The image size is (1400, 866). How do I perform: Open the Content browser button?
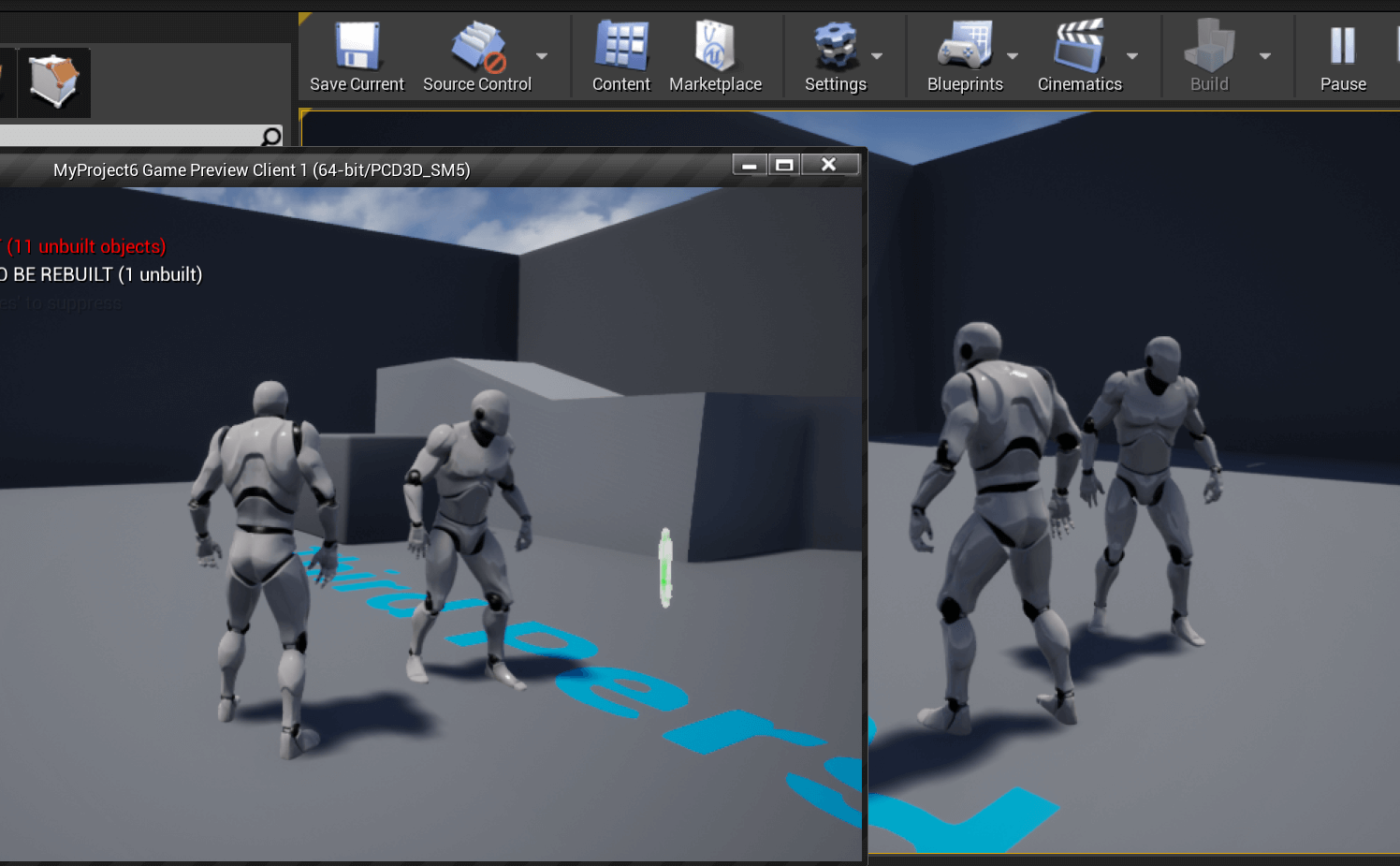coord(620,56)
